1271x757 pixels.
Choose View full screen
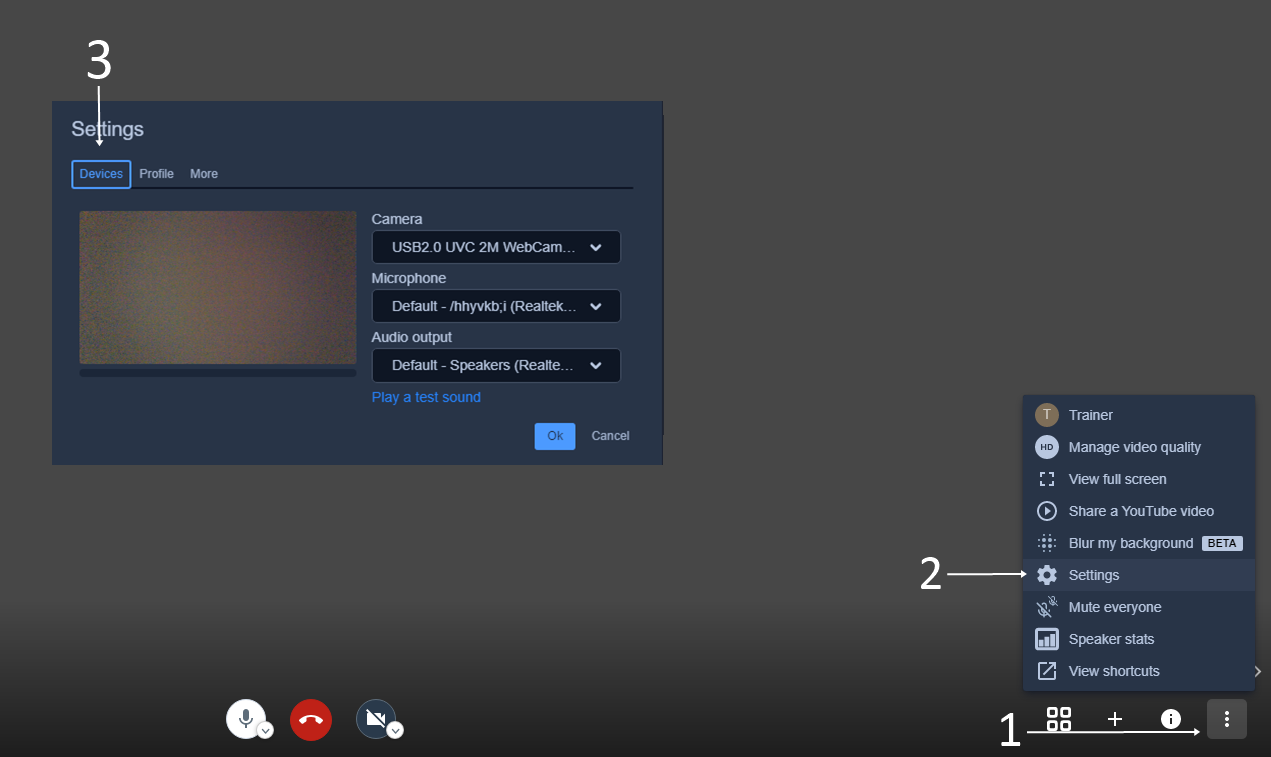pyautogui.click(x=1139, y=479)
